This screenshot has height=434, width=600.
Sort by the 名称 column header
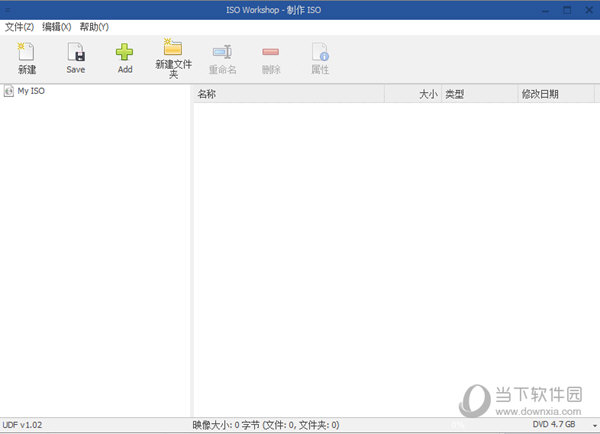pos(289,94)
